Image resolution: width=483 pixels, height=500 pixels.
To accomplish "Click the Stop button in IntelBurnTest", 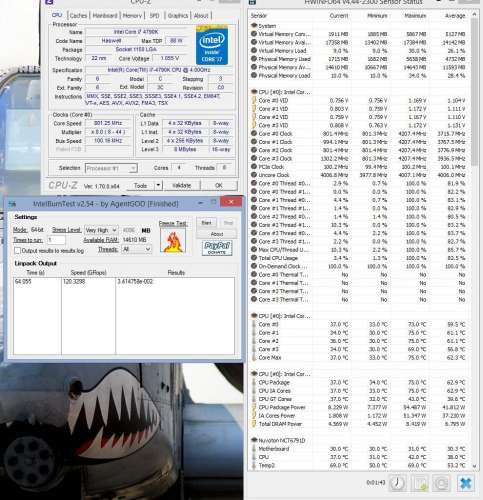I will coord(228,223).
